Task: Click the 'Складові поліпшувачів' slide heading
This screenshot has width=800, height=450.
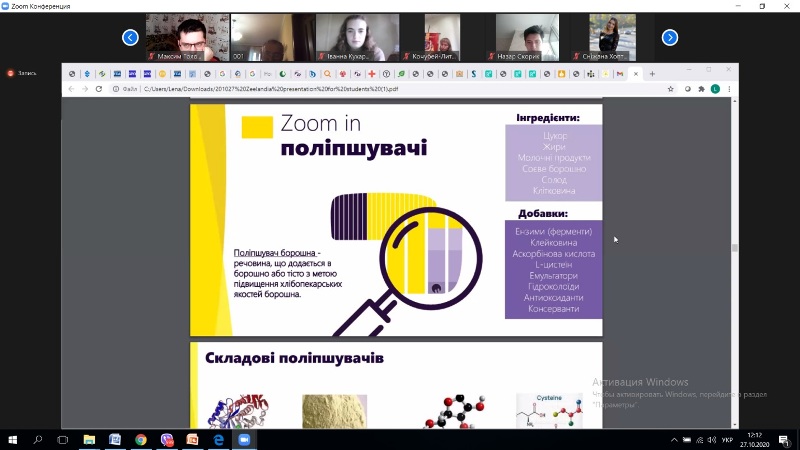Action: pyautogui.click(x=294, y=358)
